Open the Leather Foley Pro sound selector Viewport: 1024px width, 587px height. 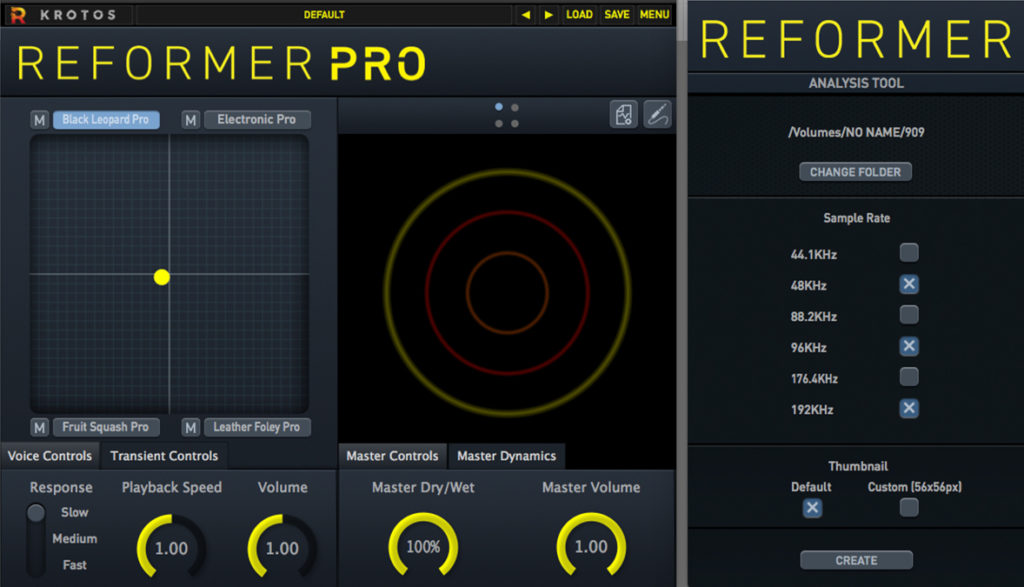coord(257,427)
